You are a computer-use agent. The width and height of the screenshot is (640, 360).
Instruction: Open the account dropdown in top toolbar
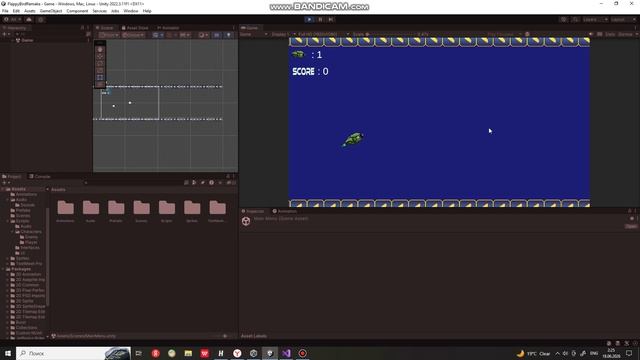click(x=13, y=19)
